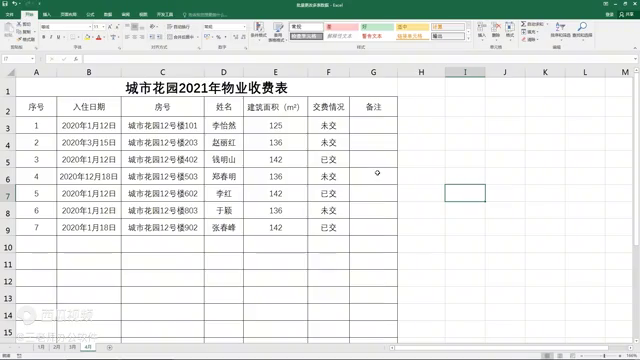Apply the green Good cell style

click(377, 27)
